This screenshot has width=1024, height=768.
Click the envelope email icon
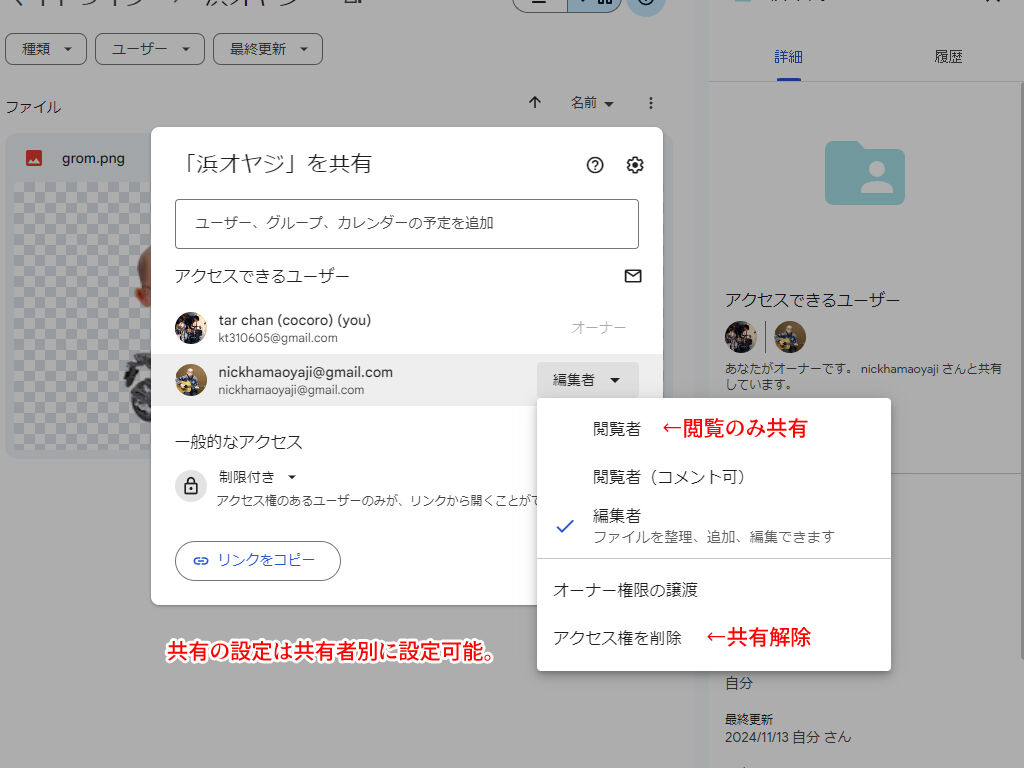633,276
